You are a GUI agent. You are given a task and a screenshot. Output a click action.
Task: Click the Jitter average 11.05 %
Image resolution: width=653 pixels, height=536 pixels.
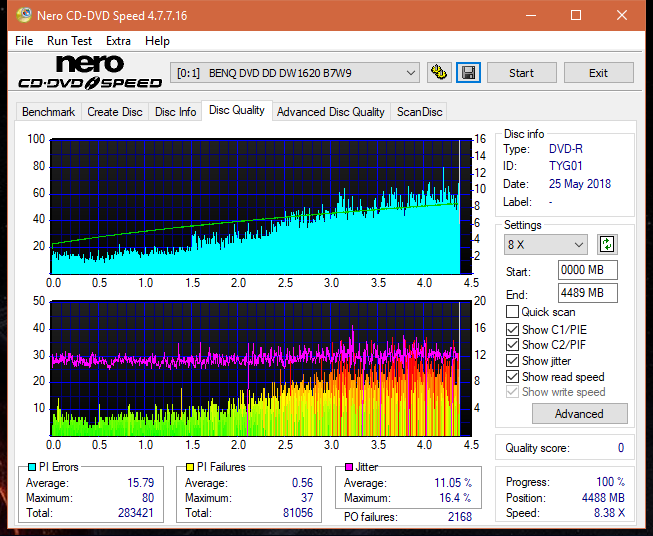(x=453, y=483)
